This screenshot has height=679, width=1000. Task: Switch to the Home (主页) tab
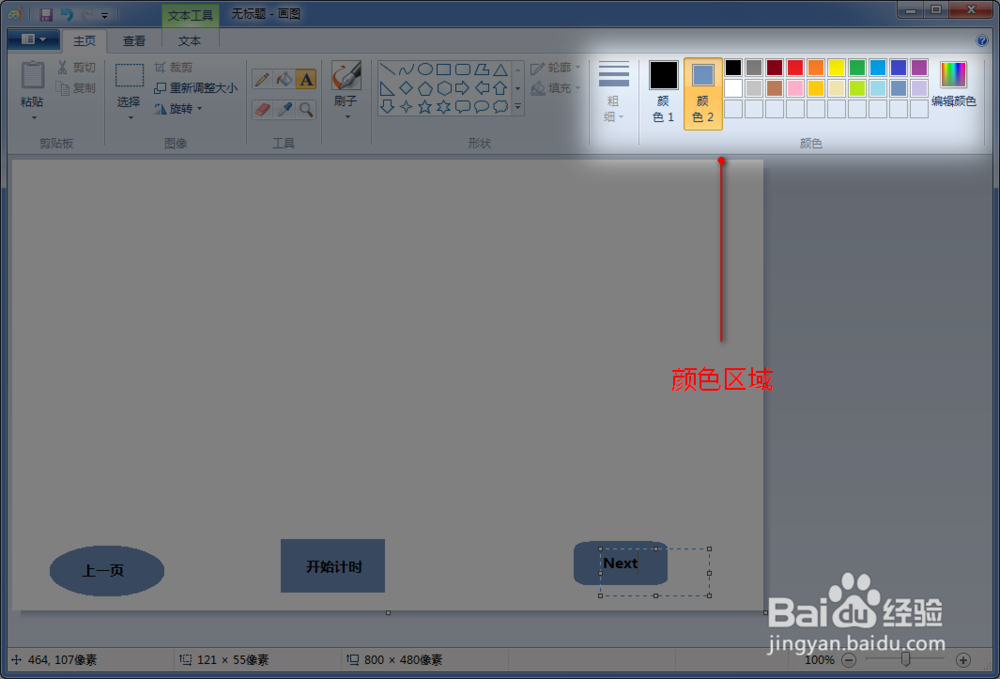pos(84,41)
